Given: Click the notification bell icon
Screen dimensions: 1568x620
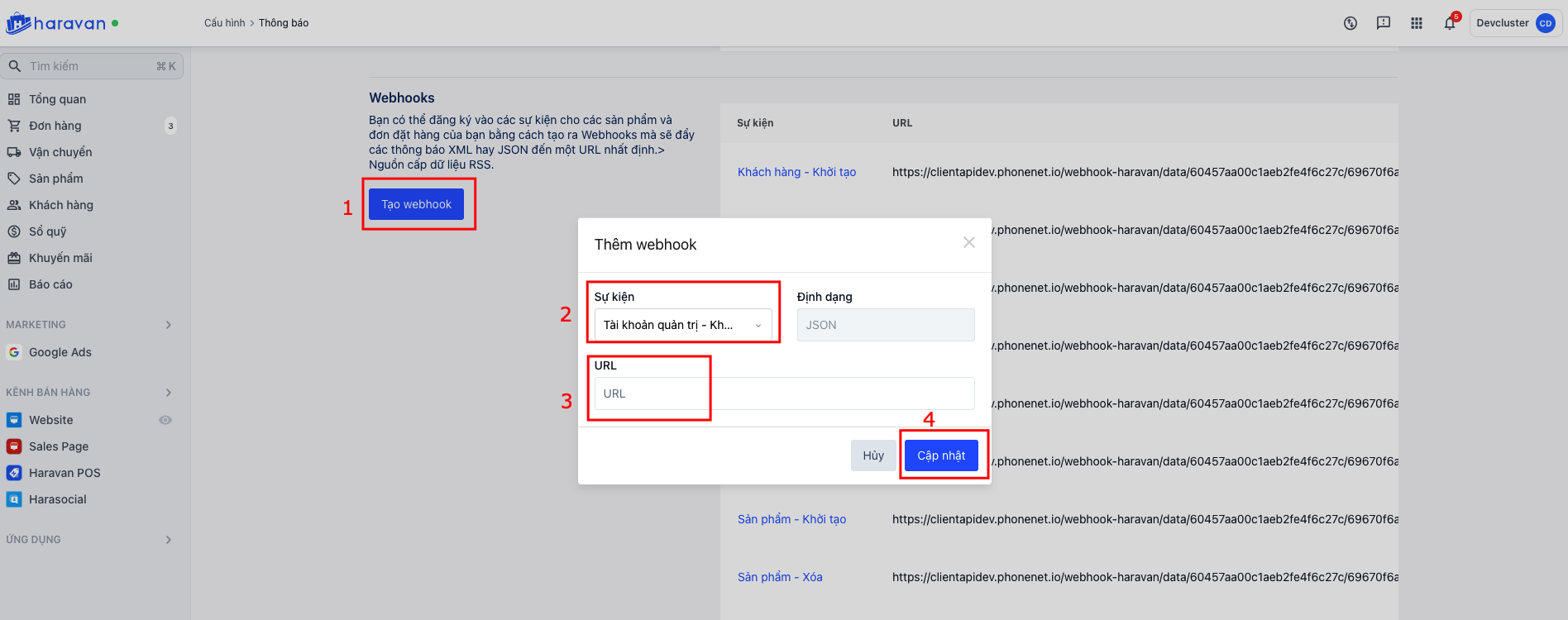Looking at the screenshot, I should 1450,23.
